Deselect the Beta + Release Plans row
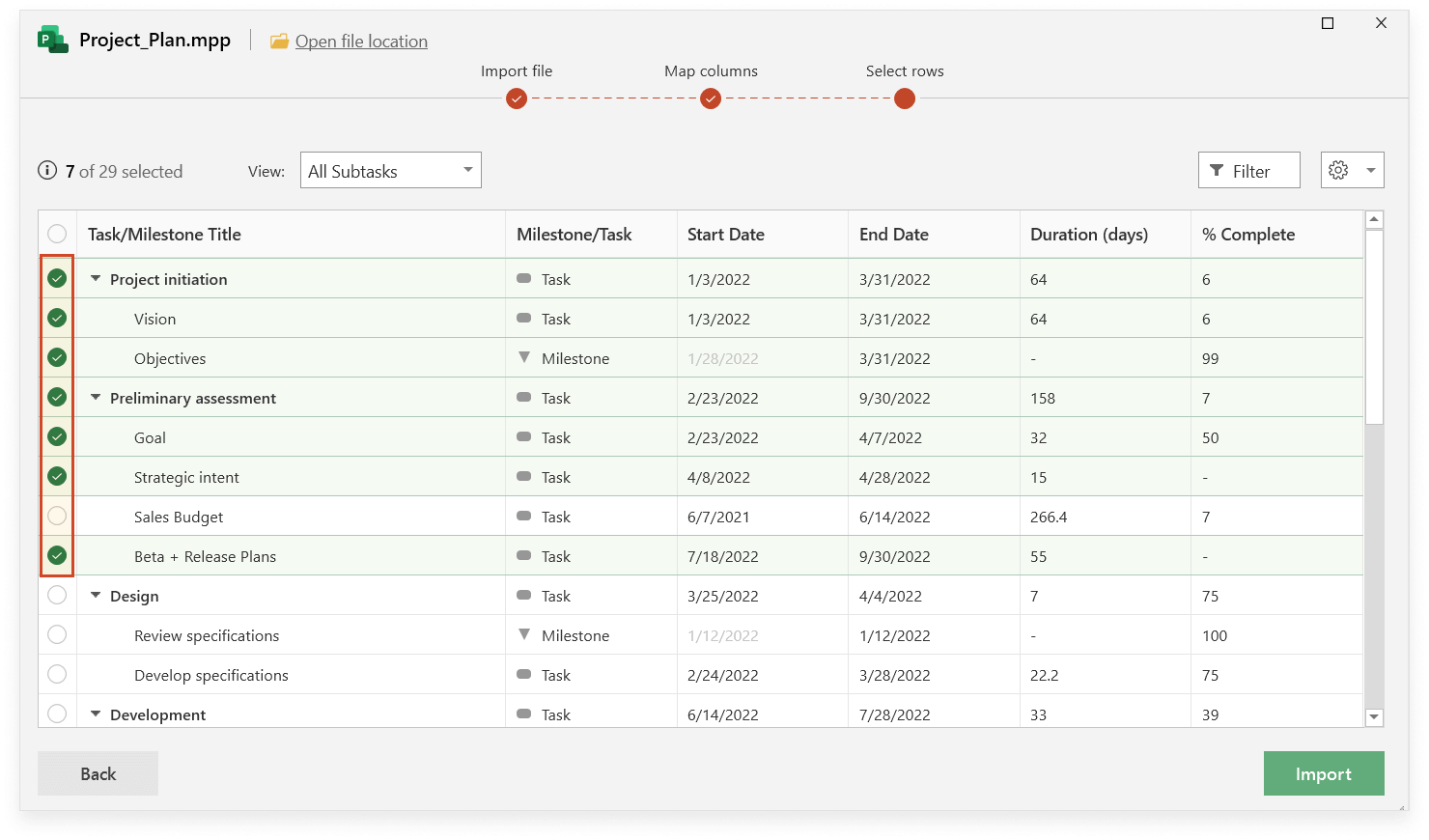The image size is (1429, 840). tap(56, 555)
